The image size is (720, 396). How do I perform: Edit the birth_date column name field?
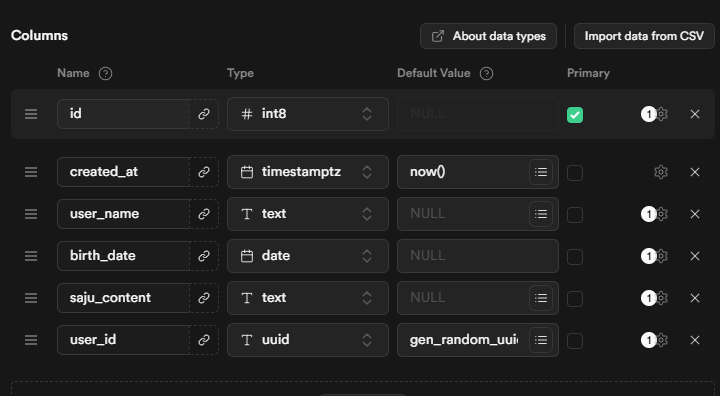point(123,256)
